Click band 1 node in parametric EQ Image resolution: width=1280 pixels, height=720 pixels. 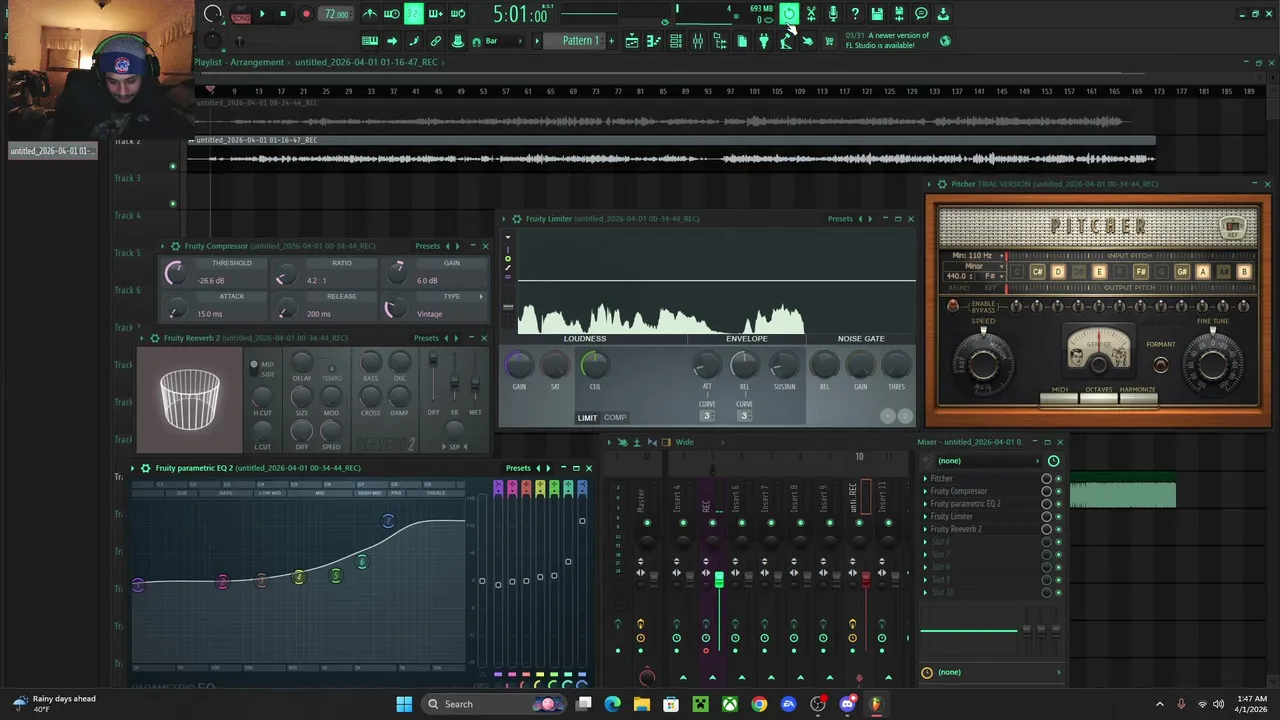point(138,585)
